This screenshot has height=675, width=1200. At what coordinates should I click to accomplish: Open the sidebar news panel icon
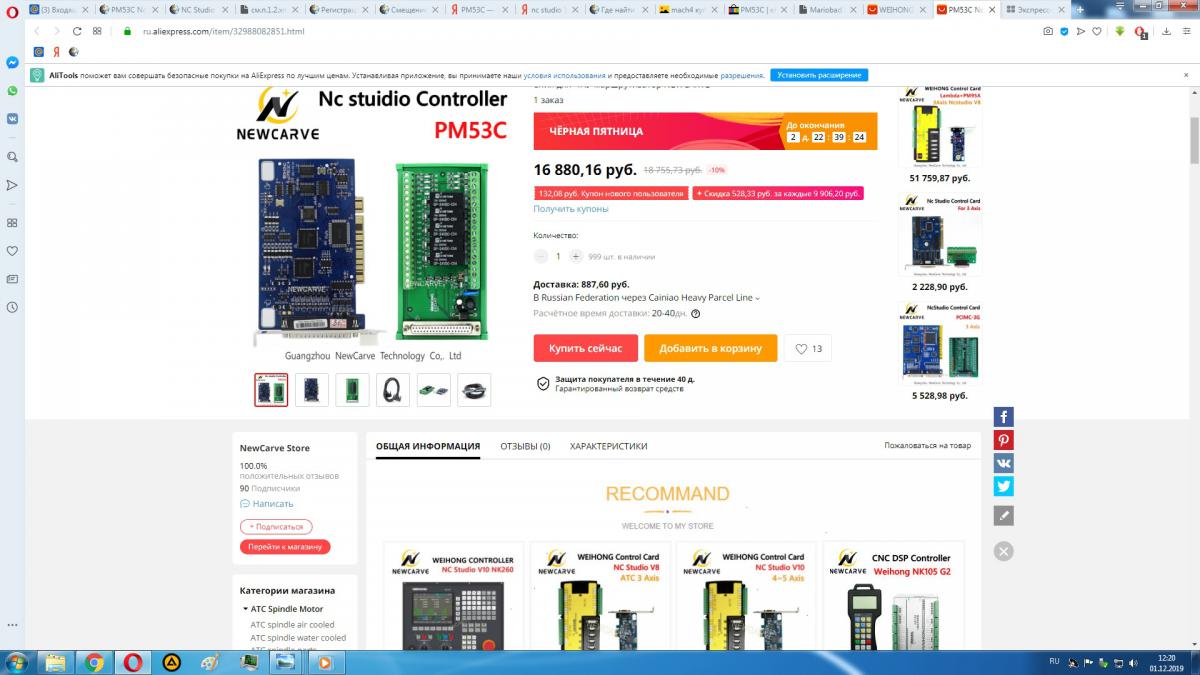(x=12, y=279)
